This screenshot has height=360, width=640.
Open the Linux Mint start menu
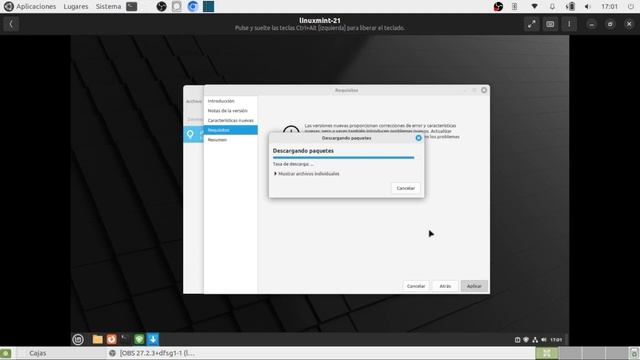pos(78,339)
